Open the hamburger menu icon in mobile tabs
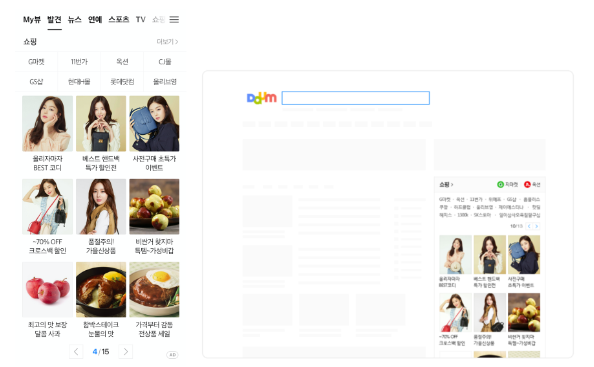Image resolution: width=594 pixels, height=367 pixels. pos(174,19)
